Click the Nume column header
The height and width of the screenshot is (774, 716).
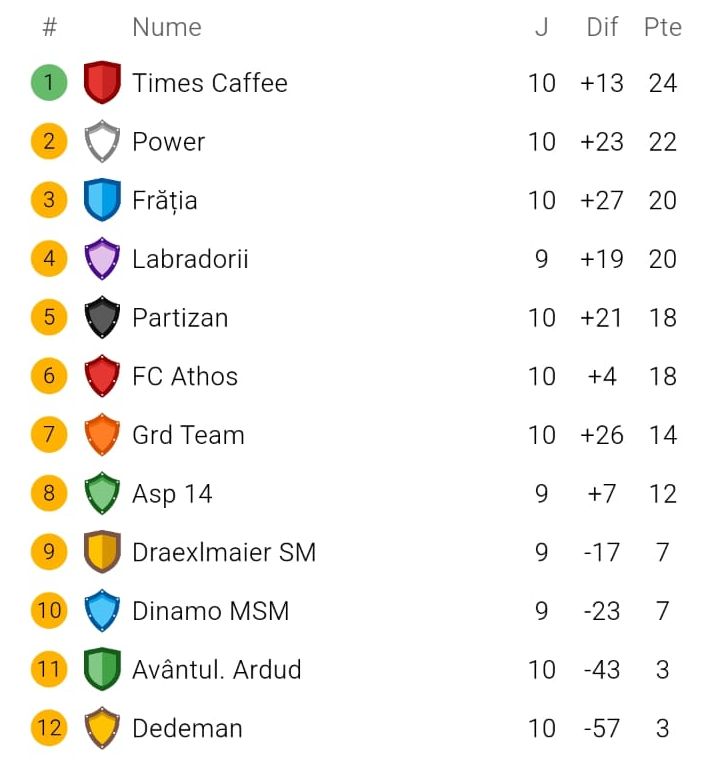[167, 27]
